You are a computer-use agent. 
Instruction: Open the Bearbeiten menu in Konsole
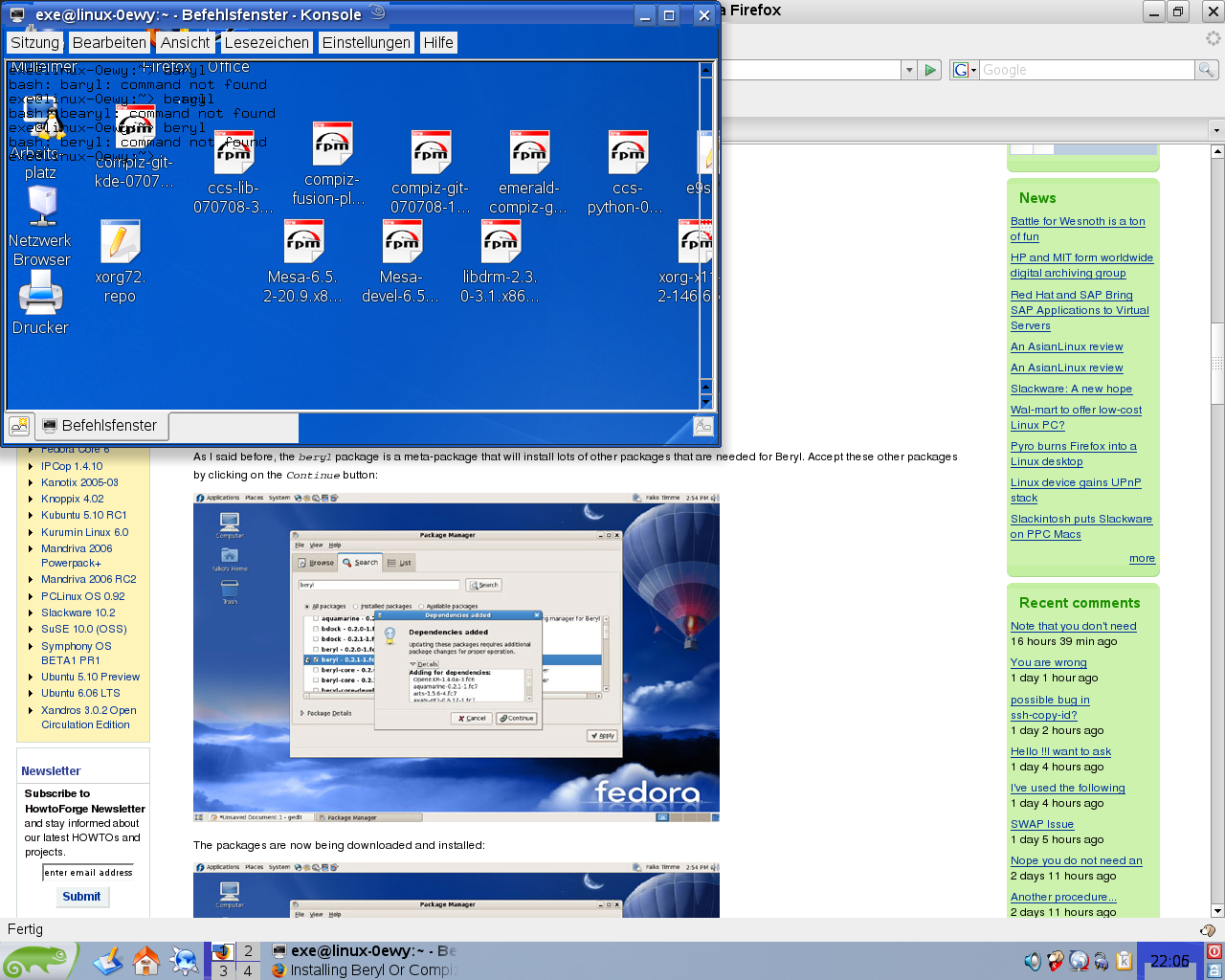(x=109, y=43)
